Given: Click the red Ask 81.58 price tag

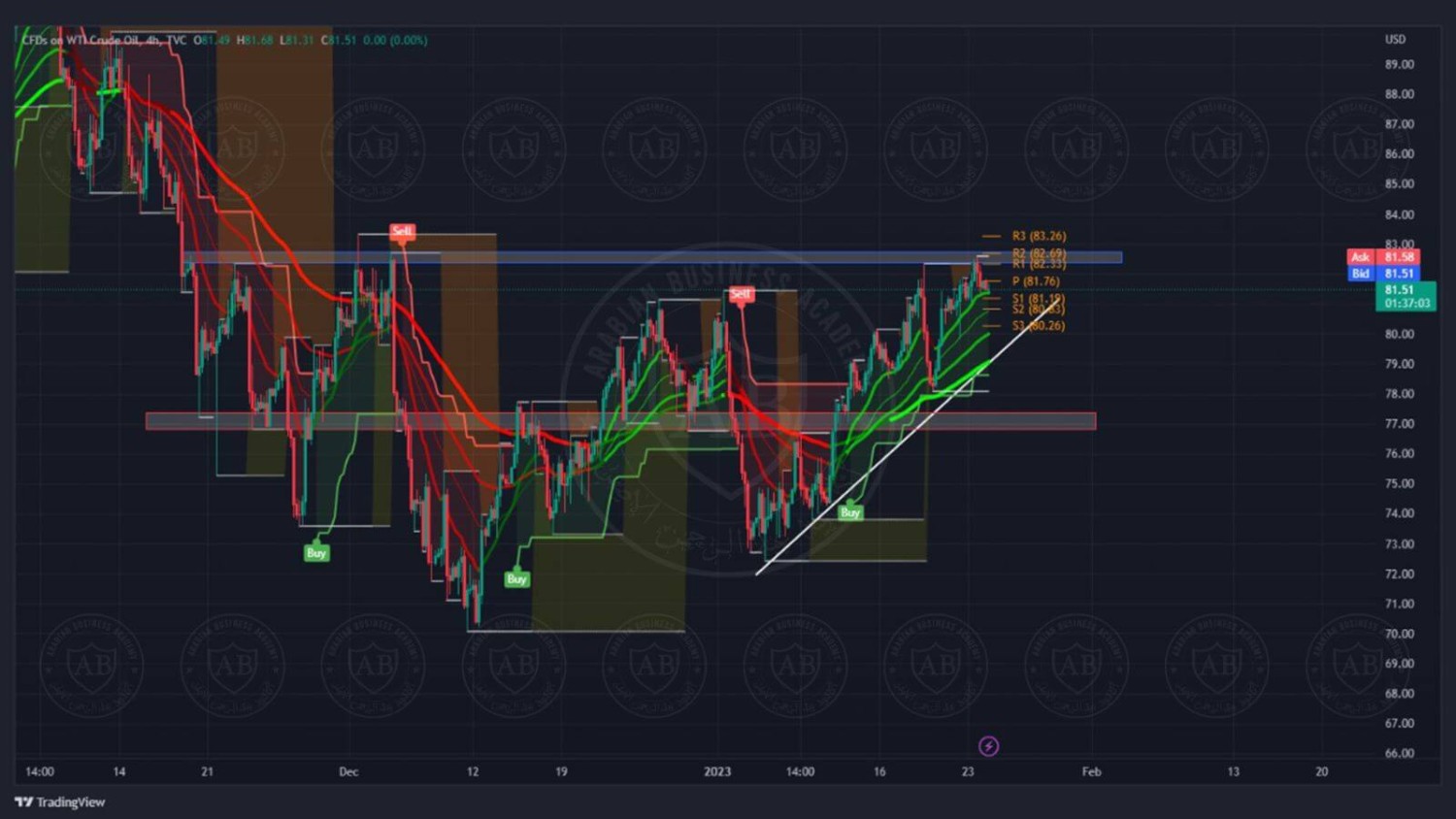Looking at the screenshot, I should tap(1383, 257).
